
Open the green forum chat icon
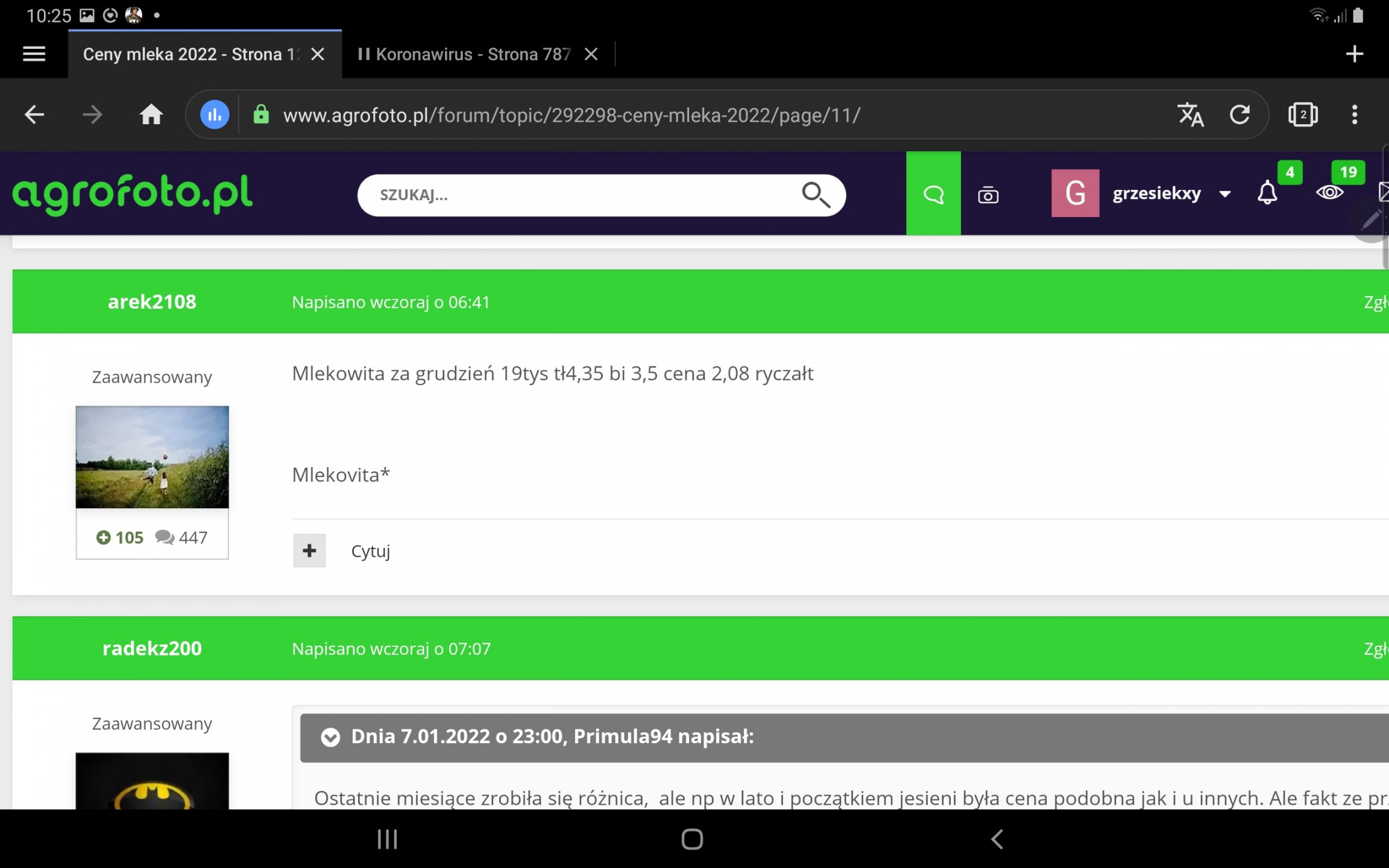pos(933,194)
